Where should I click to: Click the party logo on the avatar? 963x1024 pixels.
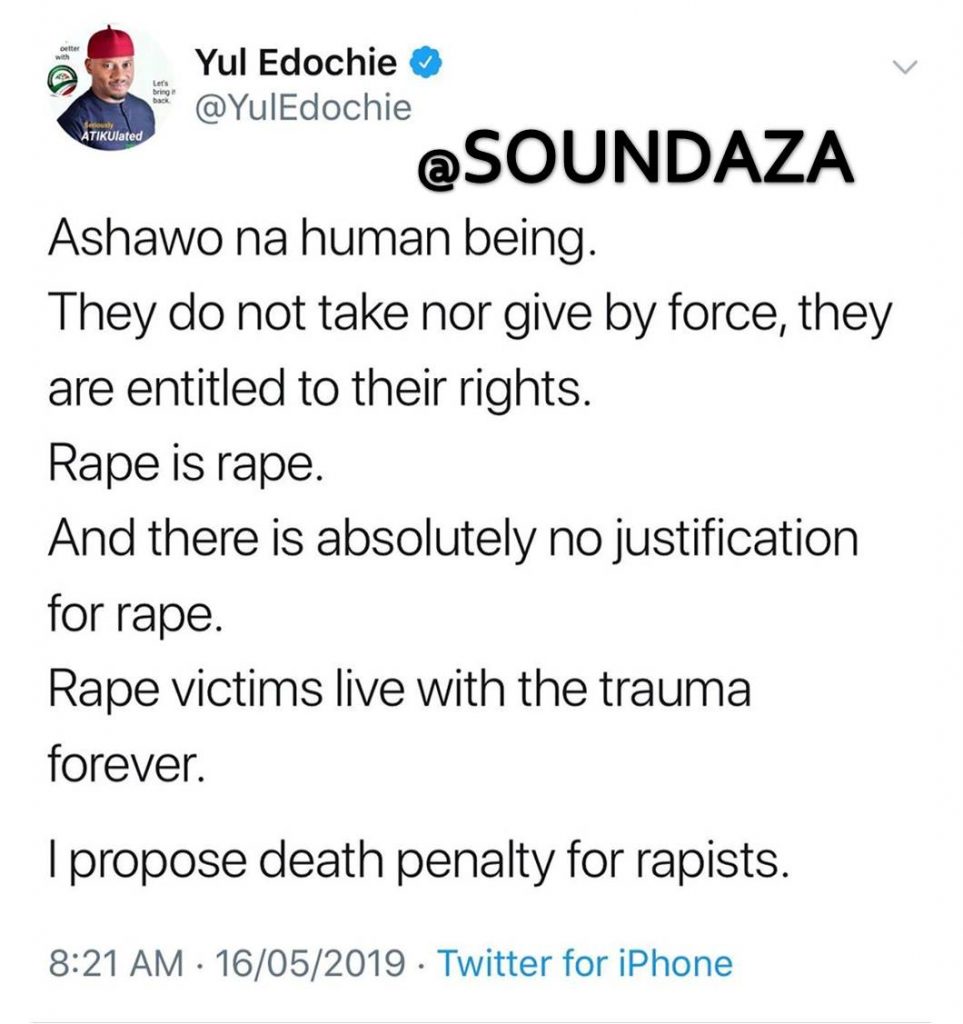click(x=64, y=84)
